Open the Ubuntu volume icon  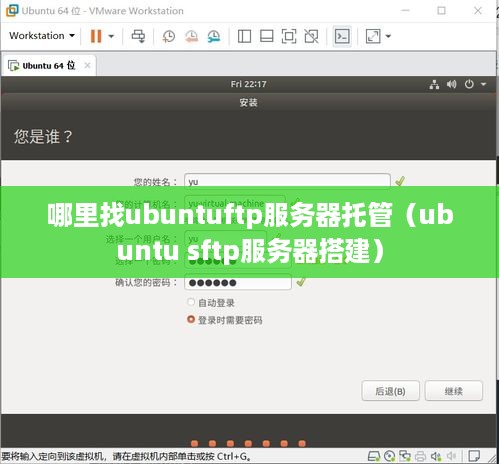(452, 84)
